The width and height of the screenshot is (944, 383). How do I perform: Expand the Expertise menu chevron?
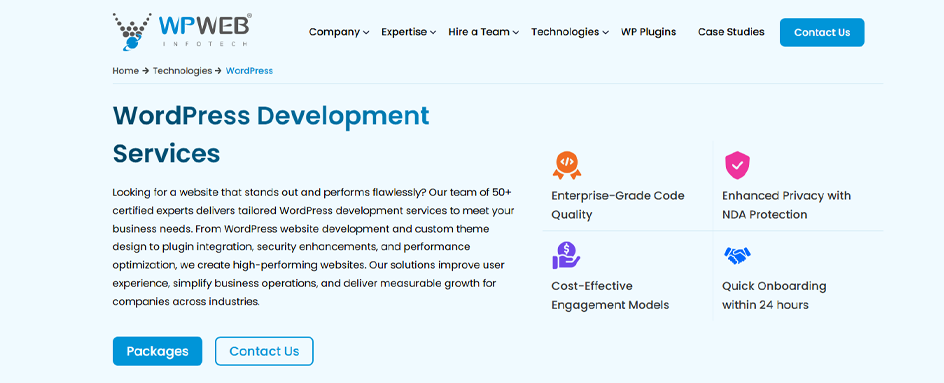433,33
